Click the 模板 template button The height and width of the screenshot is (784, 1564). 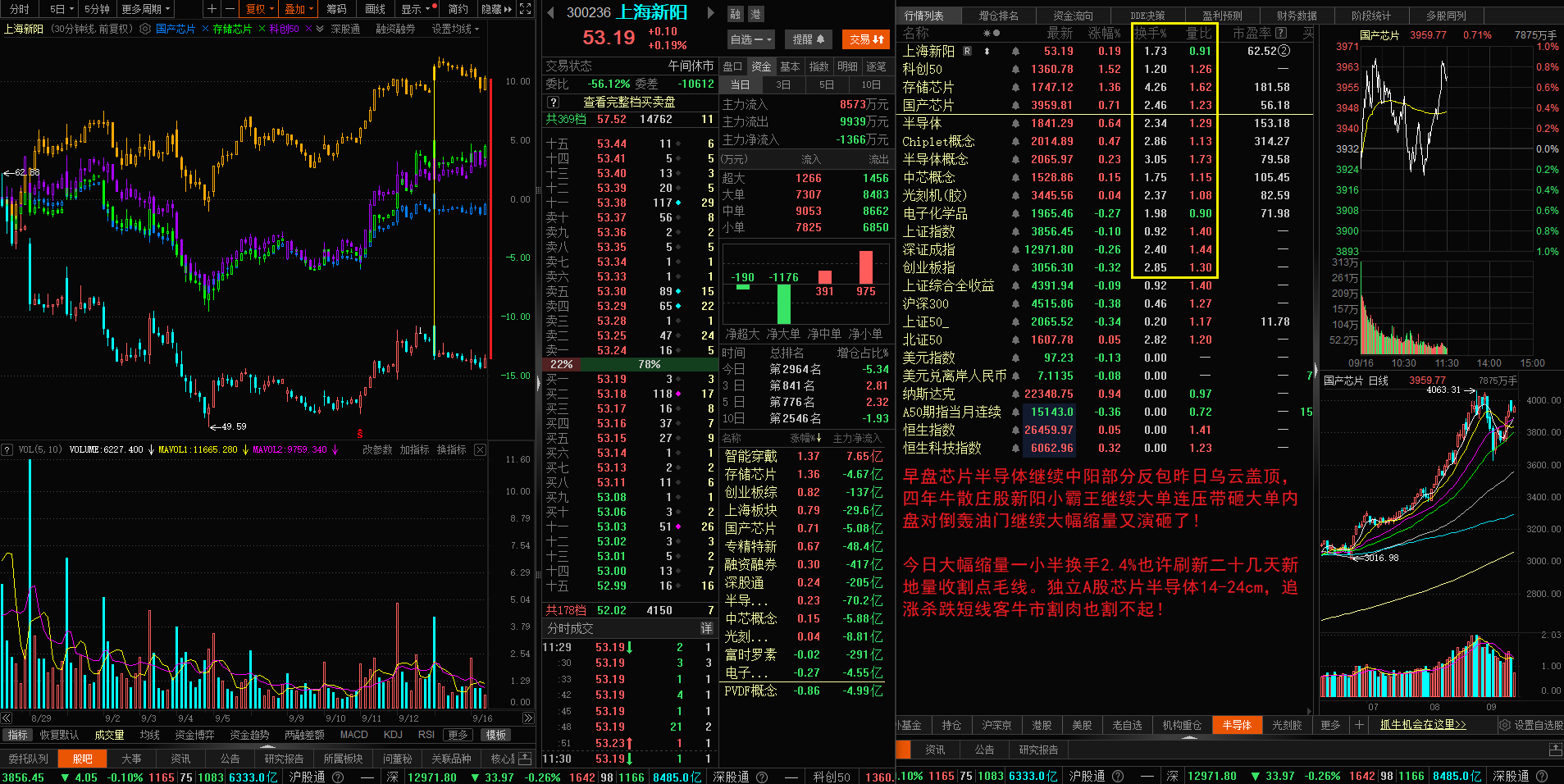coord(495,735)
